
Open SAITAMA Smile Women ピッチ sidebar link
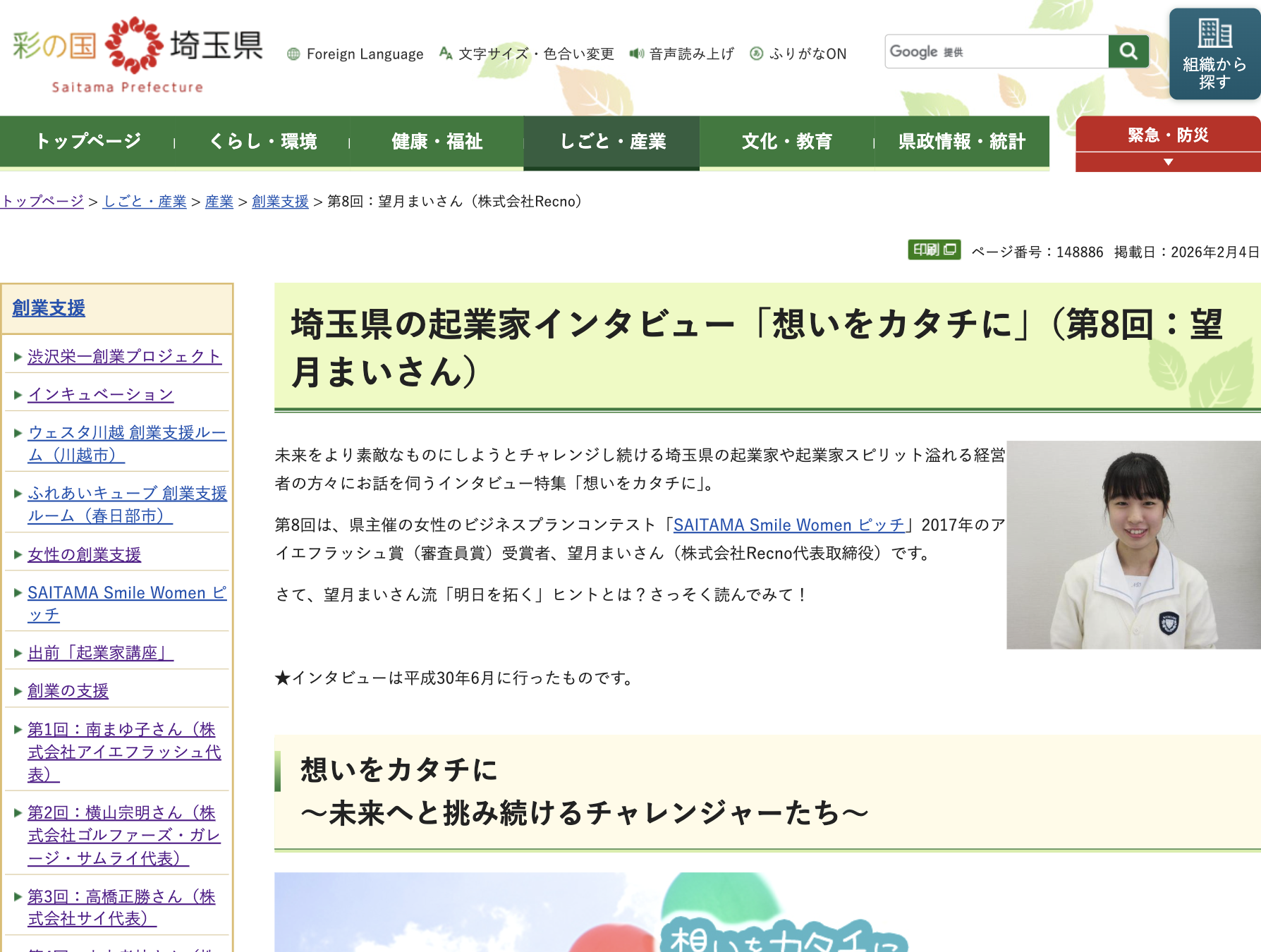click(x=127, y=604)
